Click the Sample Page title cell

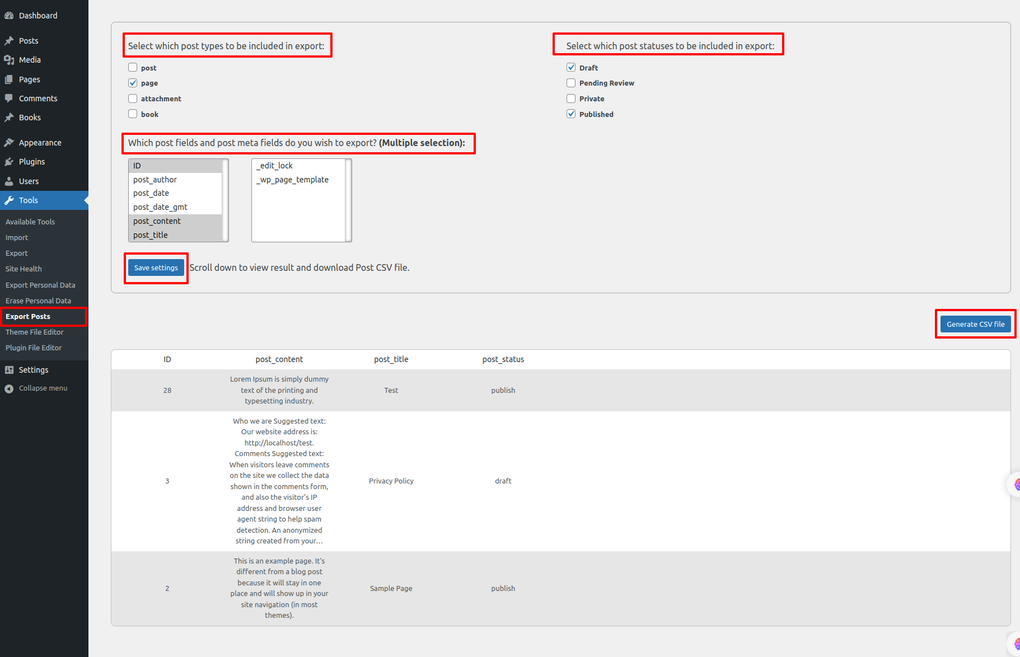[x=391, y=588]
